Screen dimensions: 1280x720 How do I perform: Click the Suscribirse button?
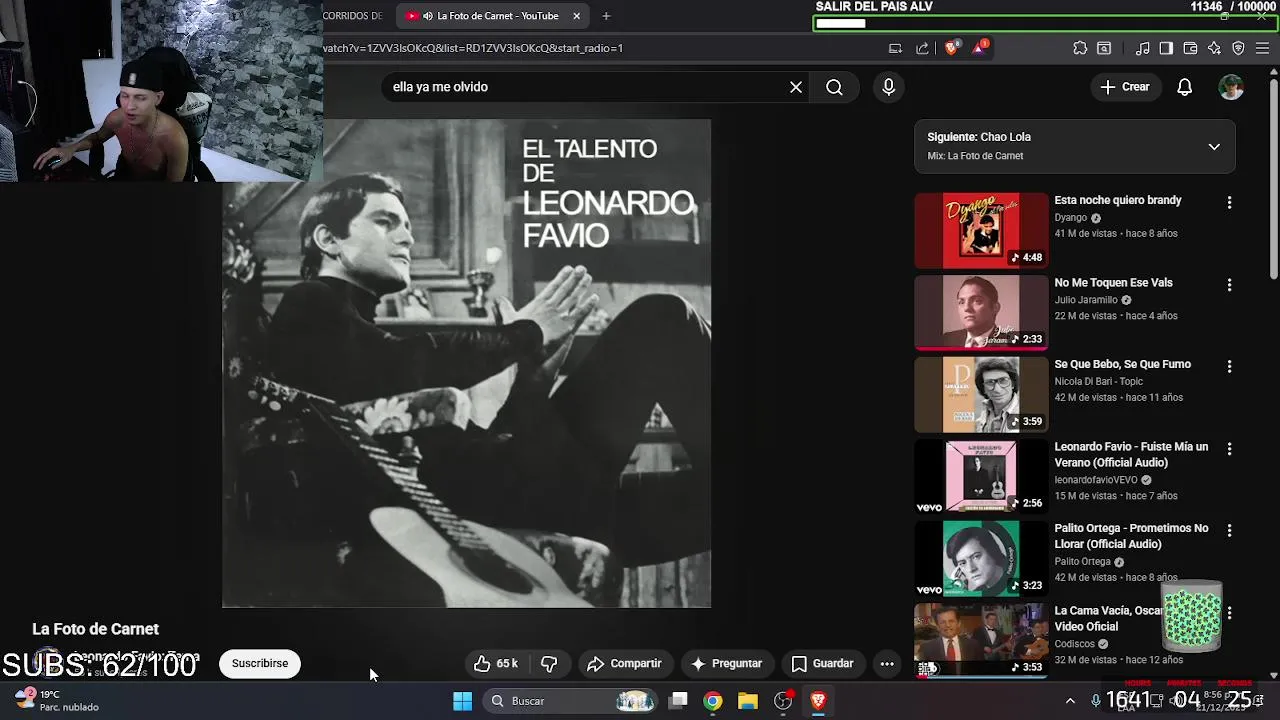click(x=260, y=664)
